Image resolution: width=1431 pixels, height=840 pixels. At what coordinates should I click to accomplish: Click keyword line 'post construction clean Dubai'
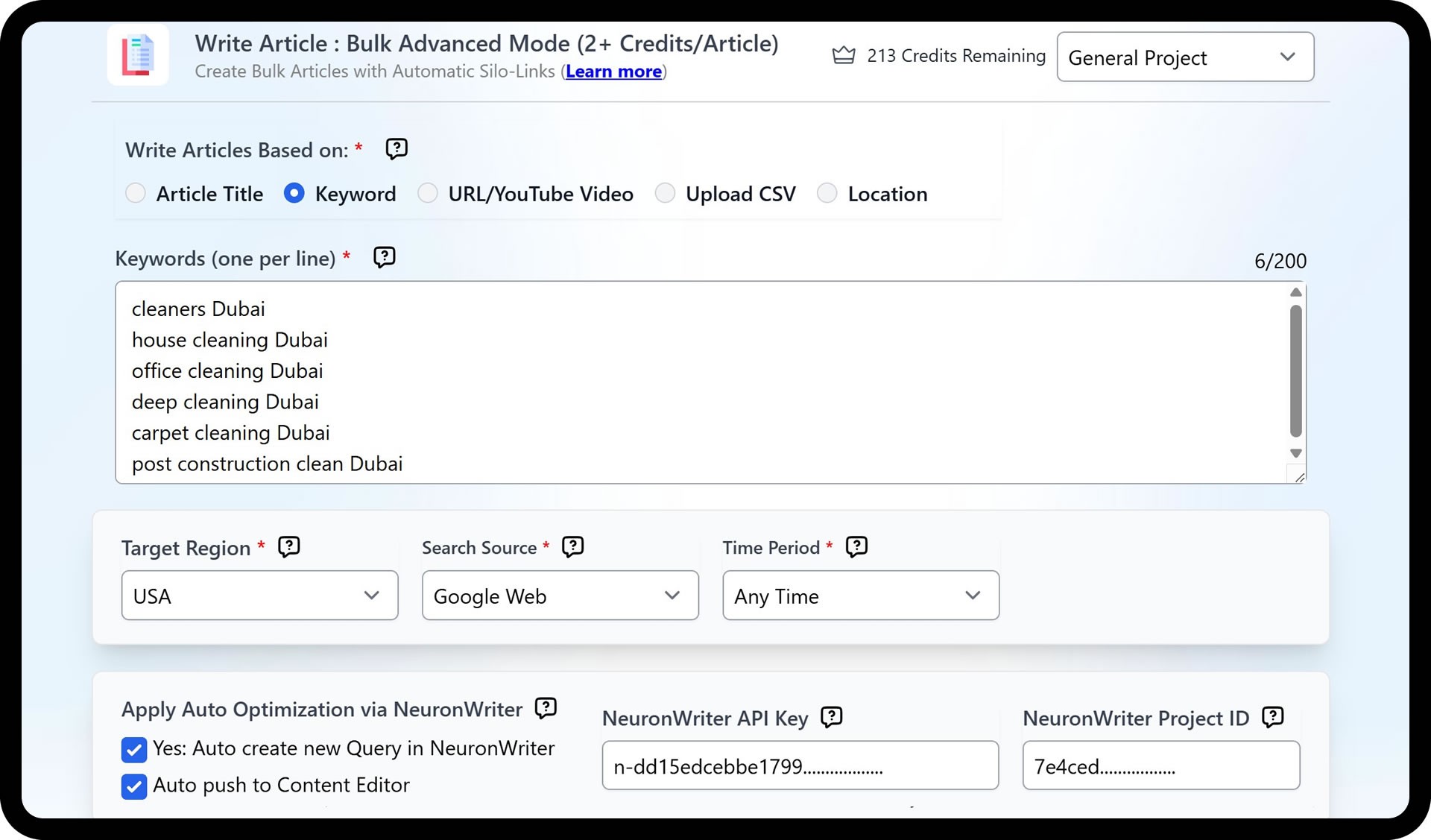(268, 464)
